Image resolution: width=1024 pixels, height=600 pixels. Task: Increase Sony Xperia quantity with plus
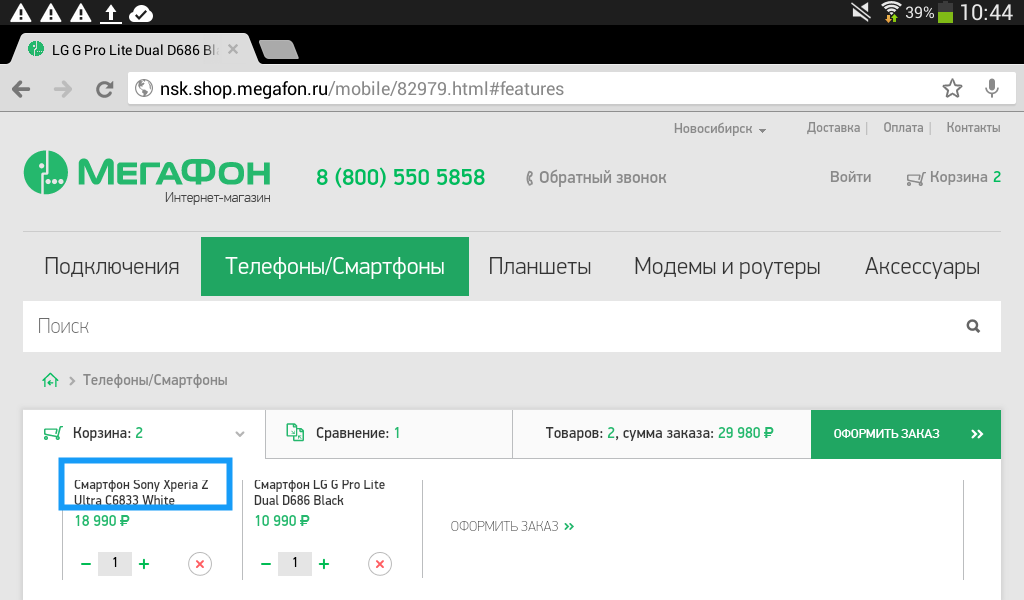click(144, 564)
